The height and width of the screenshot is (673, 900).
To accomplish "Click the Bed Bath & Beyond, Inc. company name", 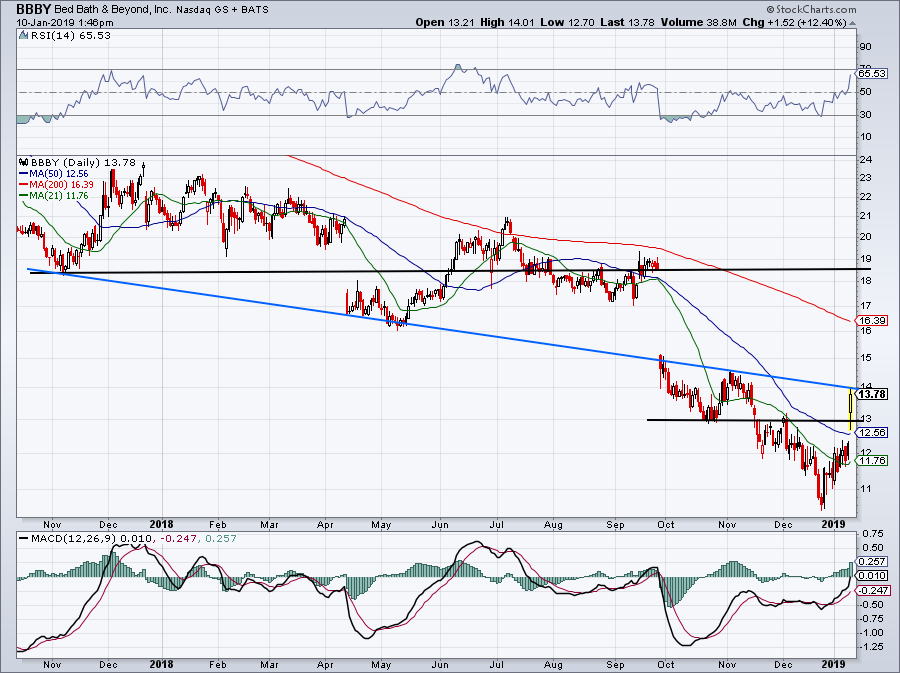I will tap(113, 10).
